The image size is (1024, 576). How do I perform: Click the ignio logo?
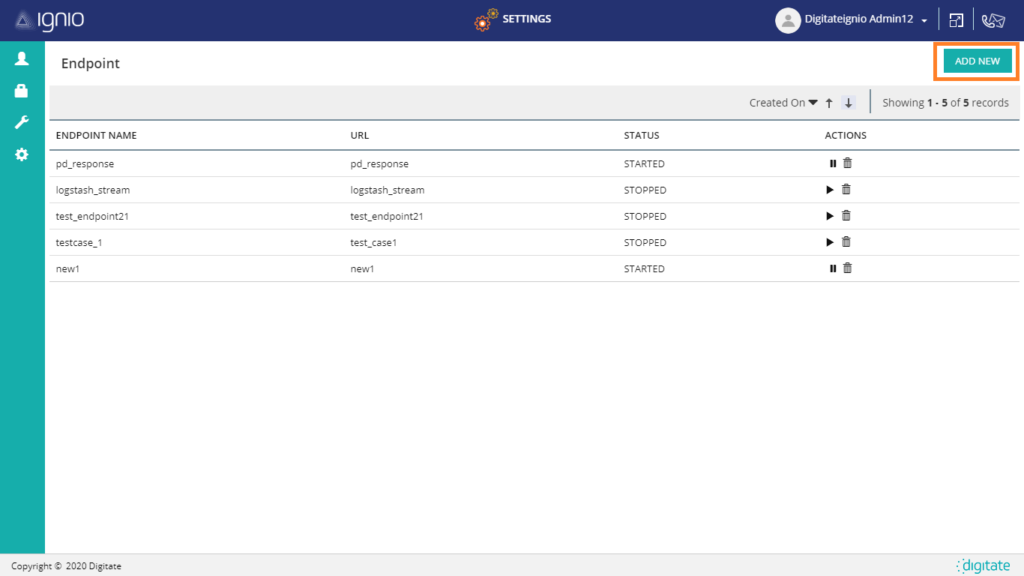coord(49,20)
